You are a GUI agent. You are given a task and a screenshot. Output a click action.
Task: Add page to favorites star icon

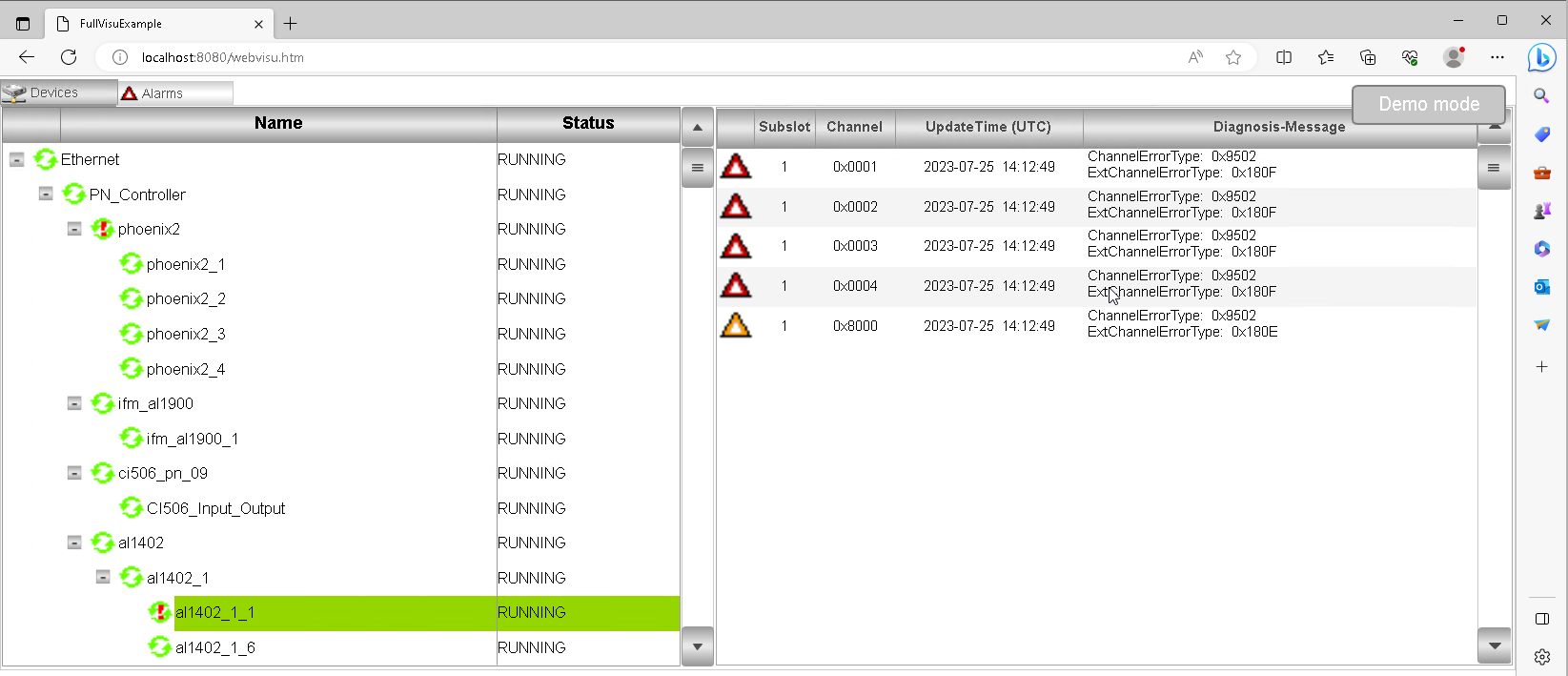(1233, 57)
